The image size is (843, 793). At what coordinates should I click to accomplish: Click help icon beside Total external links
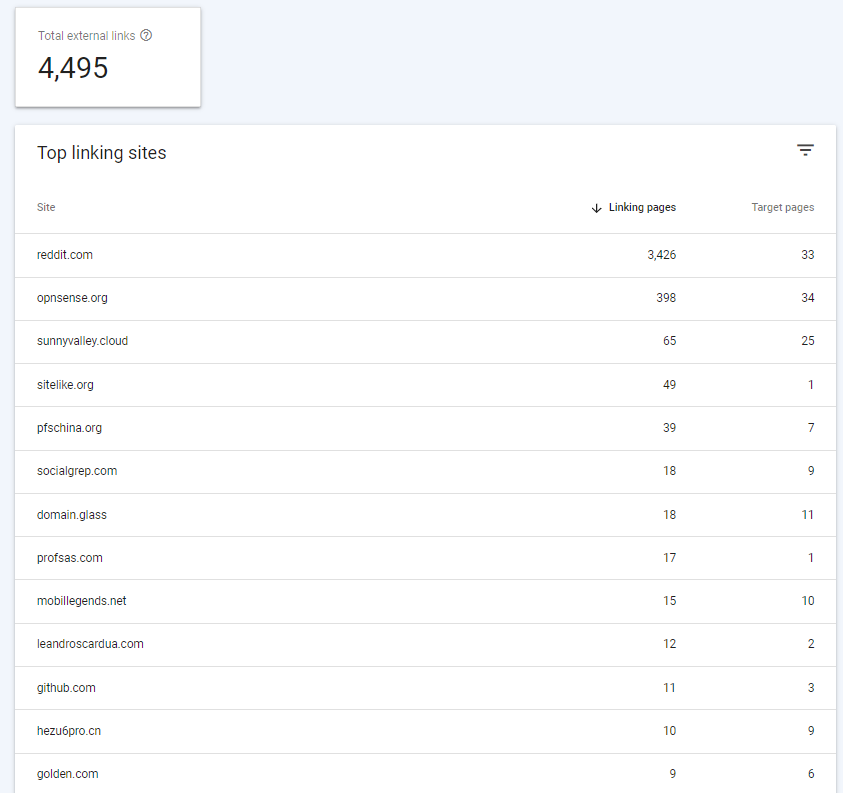point(146,35)
